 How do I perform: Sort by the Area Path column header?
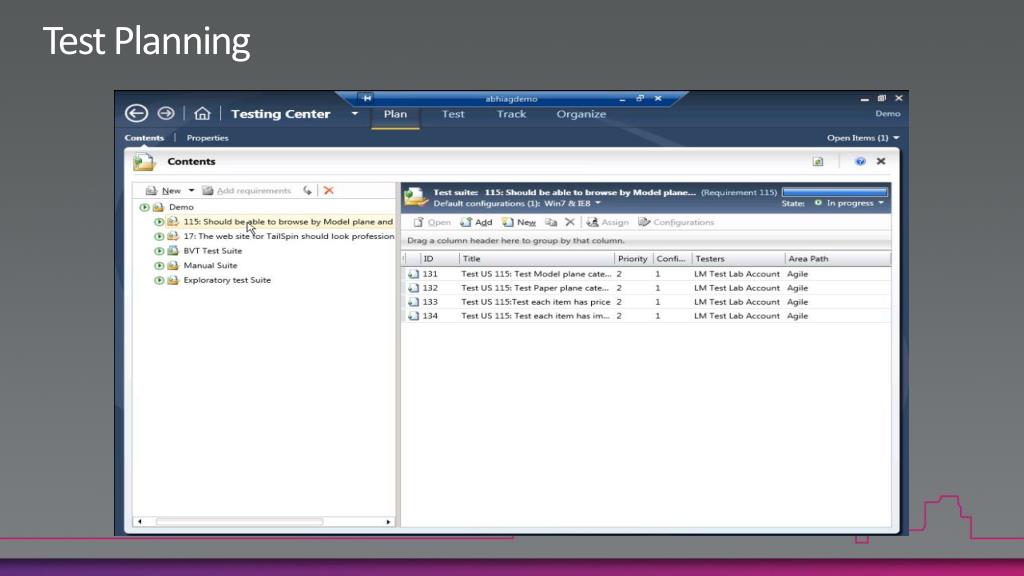click(x=838, y=259)
